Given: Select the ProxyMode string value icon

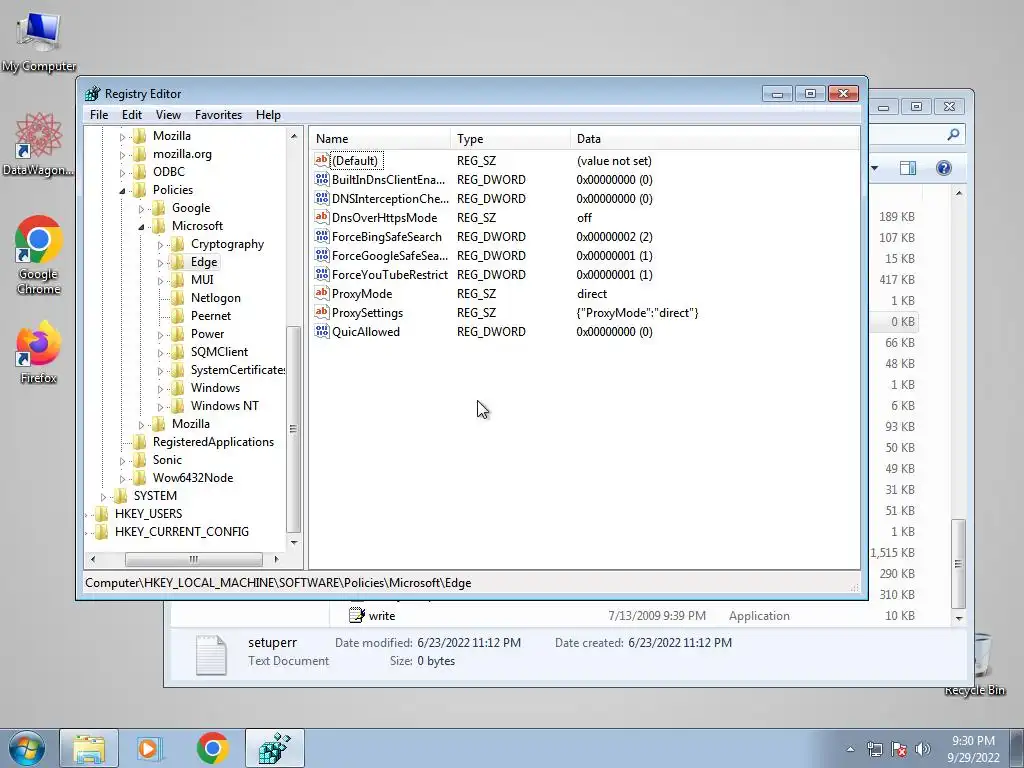Looking at the screenshot, I should click(x=321, y=293).
